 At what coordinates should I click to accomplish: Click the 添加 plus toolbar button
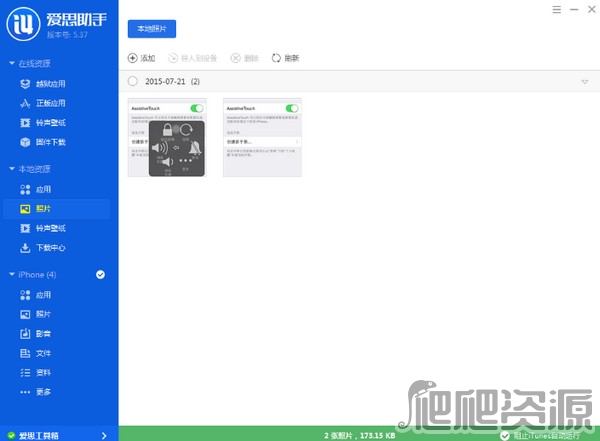click(142, 58)
